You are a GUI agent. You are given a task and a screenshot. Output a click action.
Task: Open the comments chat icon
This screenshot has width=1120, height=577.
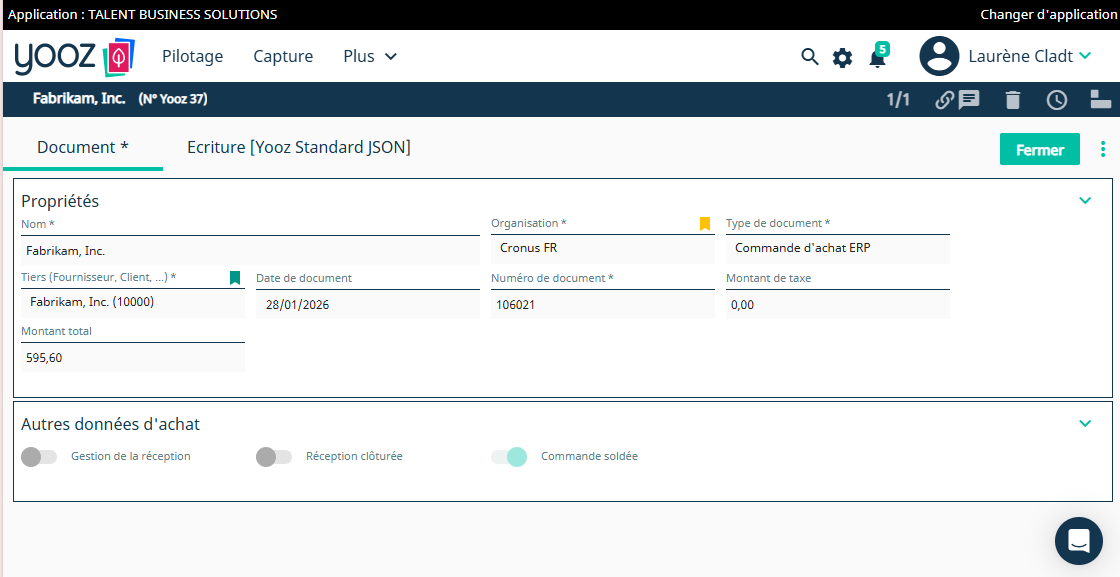(969, 100)
